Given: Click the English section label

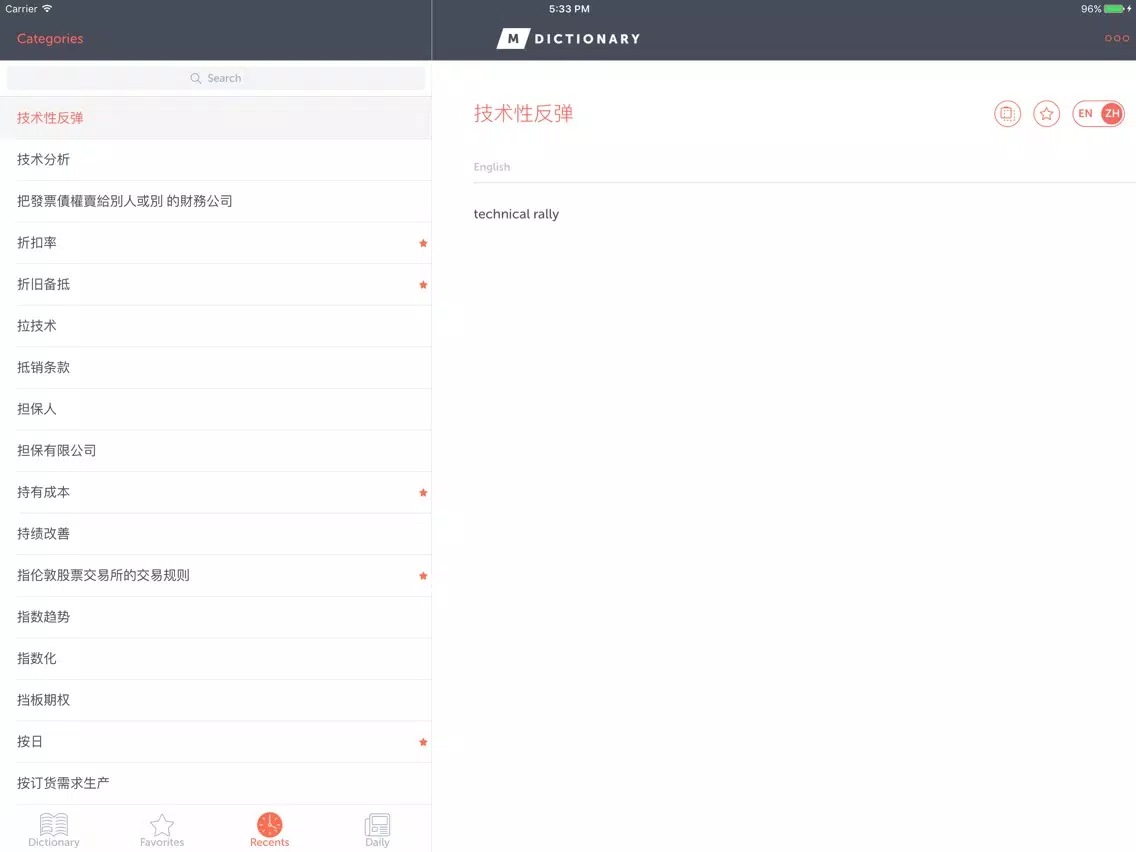Looking at the screenshot, I should [x=492, y=167].
